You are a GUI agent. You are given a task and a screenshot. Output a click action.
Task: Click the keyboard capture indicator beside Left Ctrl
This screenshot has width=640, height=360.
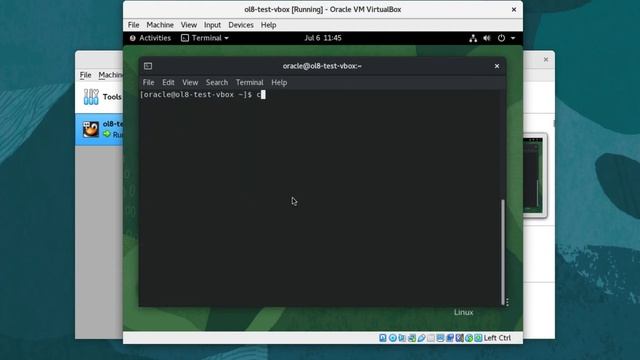[478, 338]
